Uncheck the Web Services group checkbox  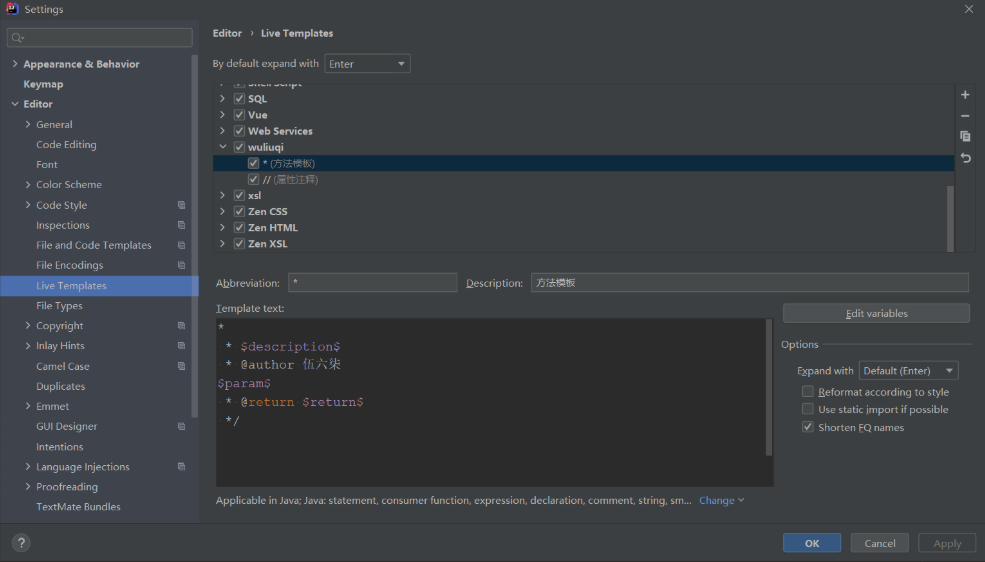(x=239, y=131)
